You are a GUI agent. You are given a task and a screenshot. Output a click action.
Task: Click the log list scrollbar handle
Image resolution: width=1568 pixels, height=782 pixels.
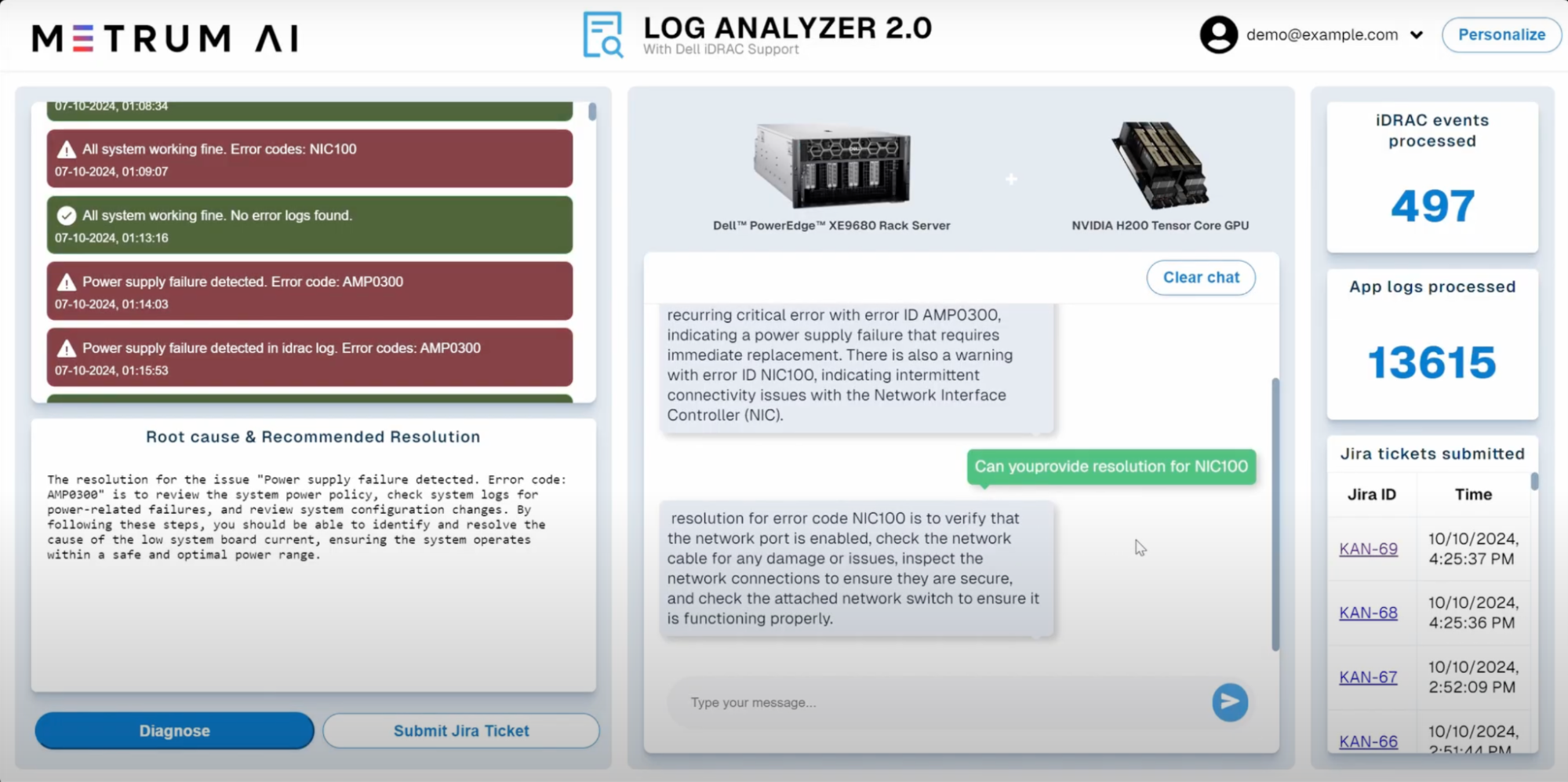592,111
